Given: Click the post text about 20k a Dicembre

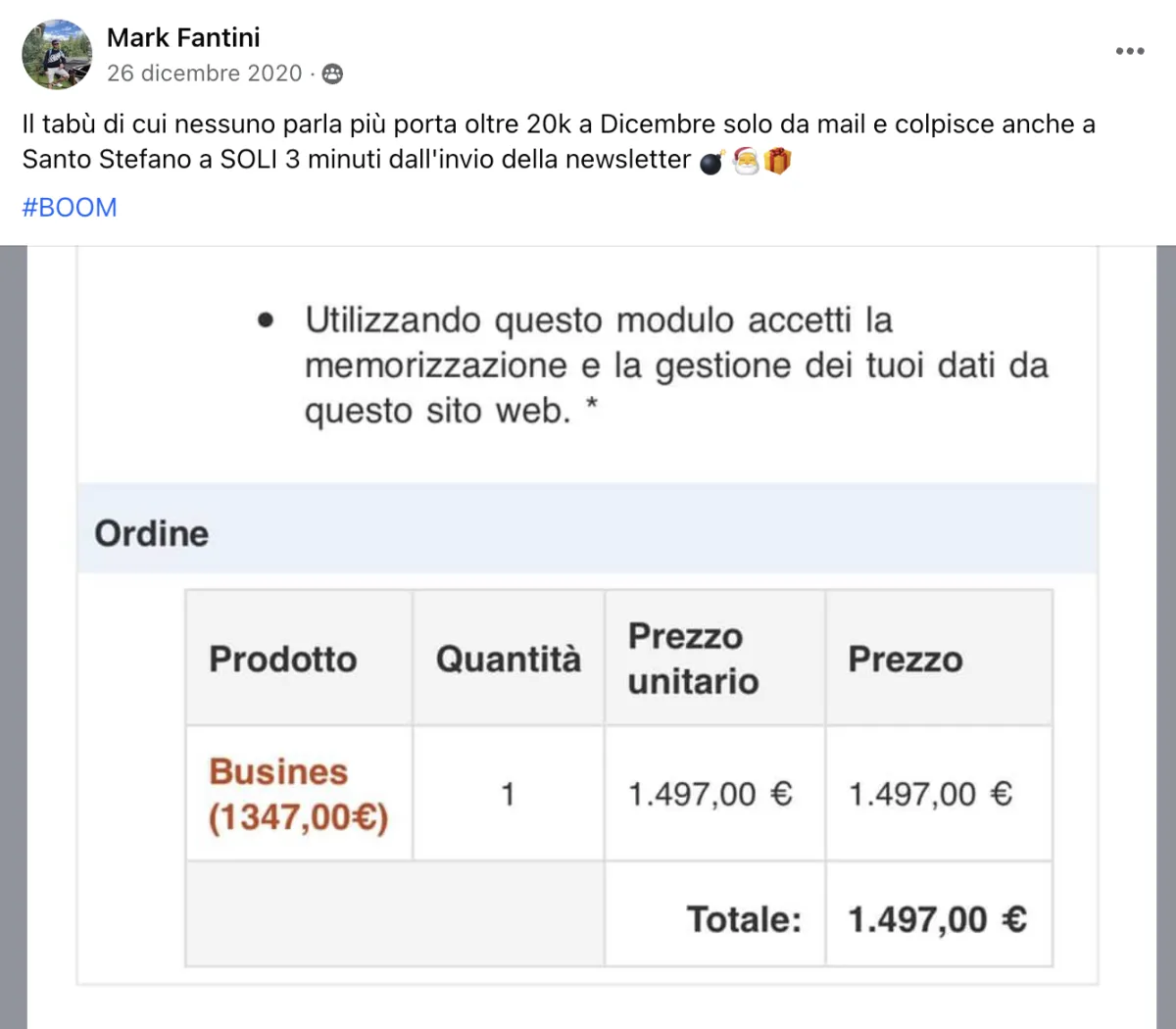Looking at the screenshot, I should pos(559,124).
